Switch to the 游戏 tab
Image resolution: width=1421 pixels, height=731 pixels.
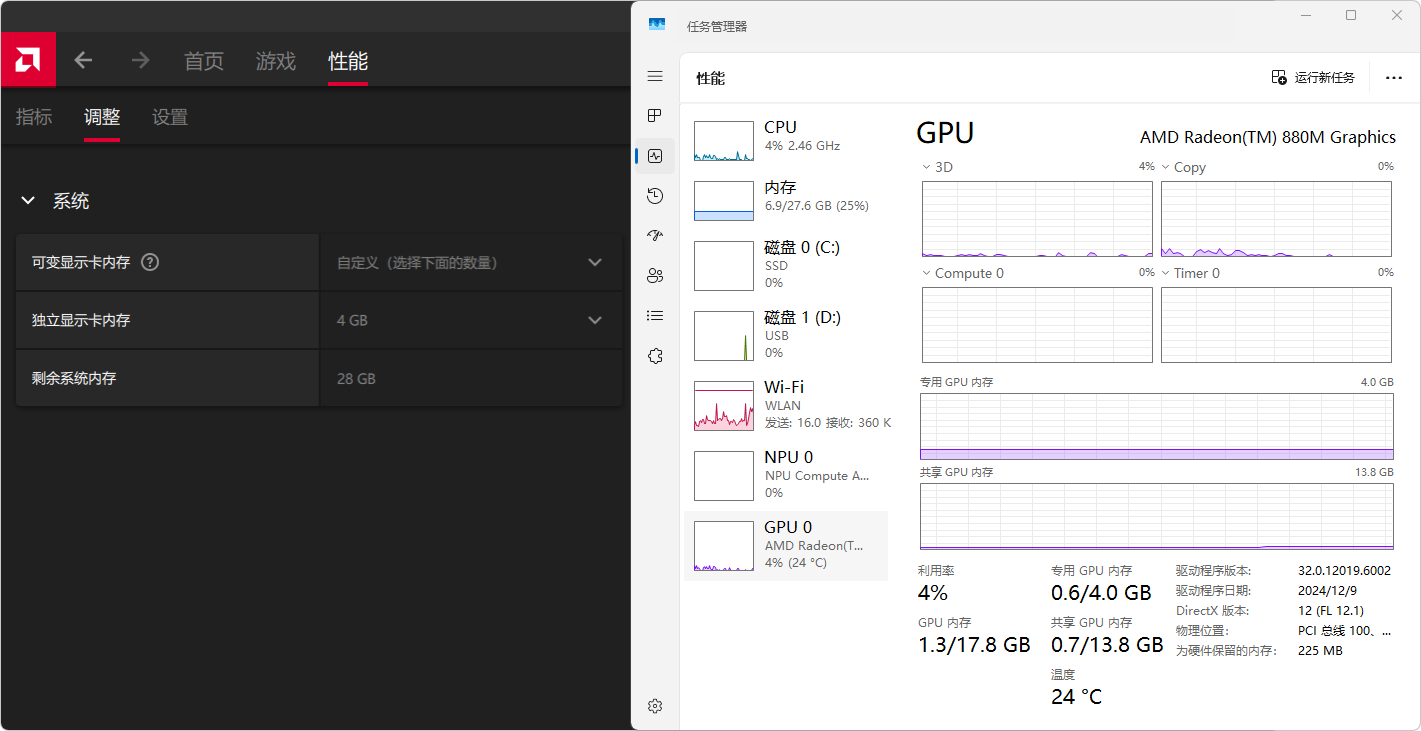pyautogui.click(x=276, y=61)
